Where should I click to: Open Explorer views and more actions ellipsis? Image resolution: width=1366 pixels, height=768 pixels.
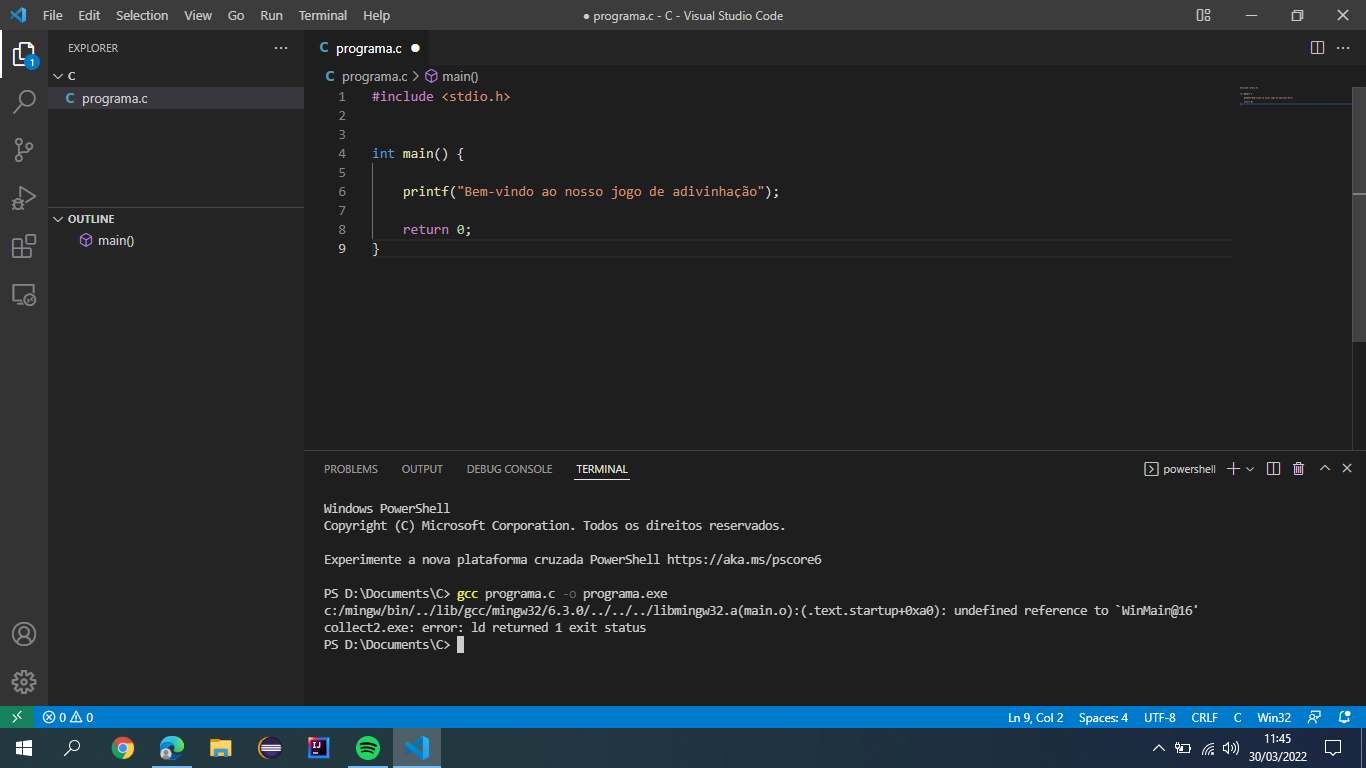pyautogui.click(x=281, y=48)
